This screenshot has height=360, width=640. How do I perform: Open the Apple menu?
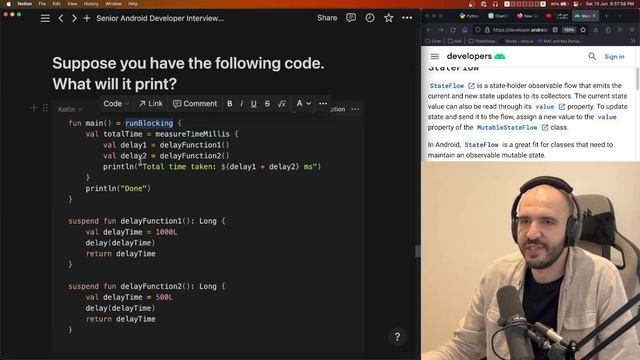point(8,4)
